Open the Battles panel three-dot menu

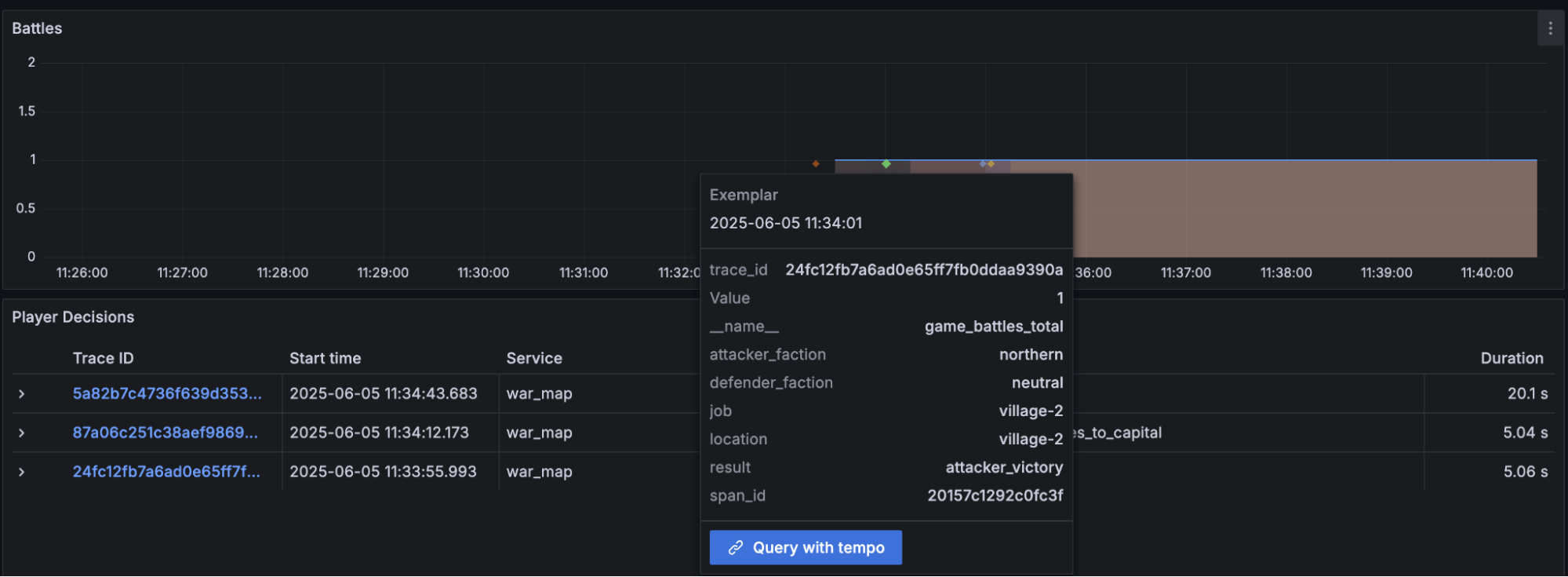coord(1550,28)
